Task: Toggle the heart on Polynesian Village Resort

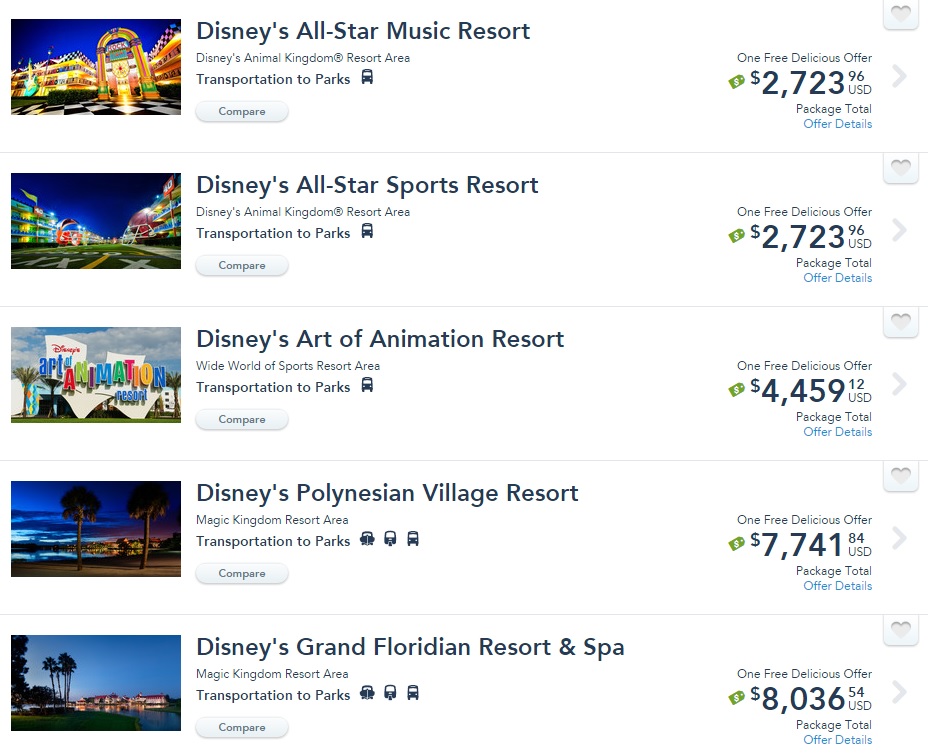Action: coord(899,476)
